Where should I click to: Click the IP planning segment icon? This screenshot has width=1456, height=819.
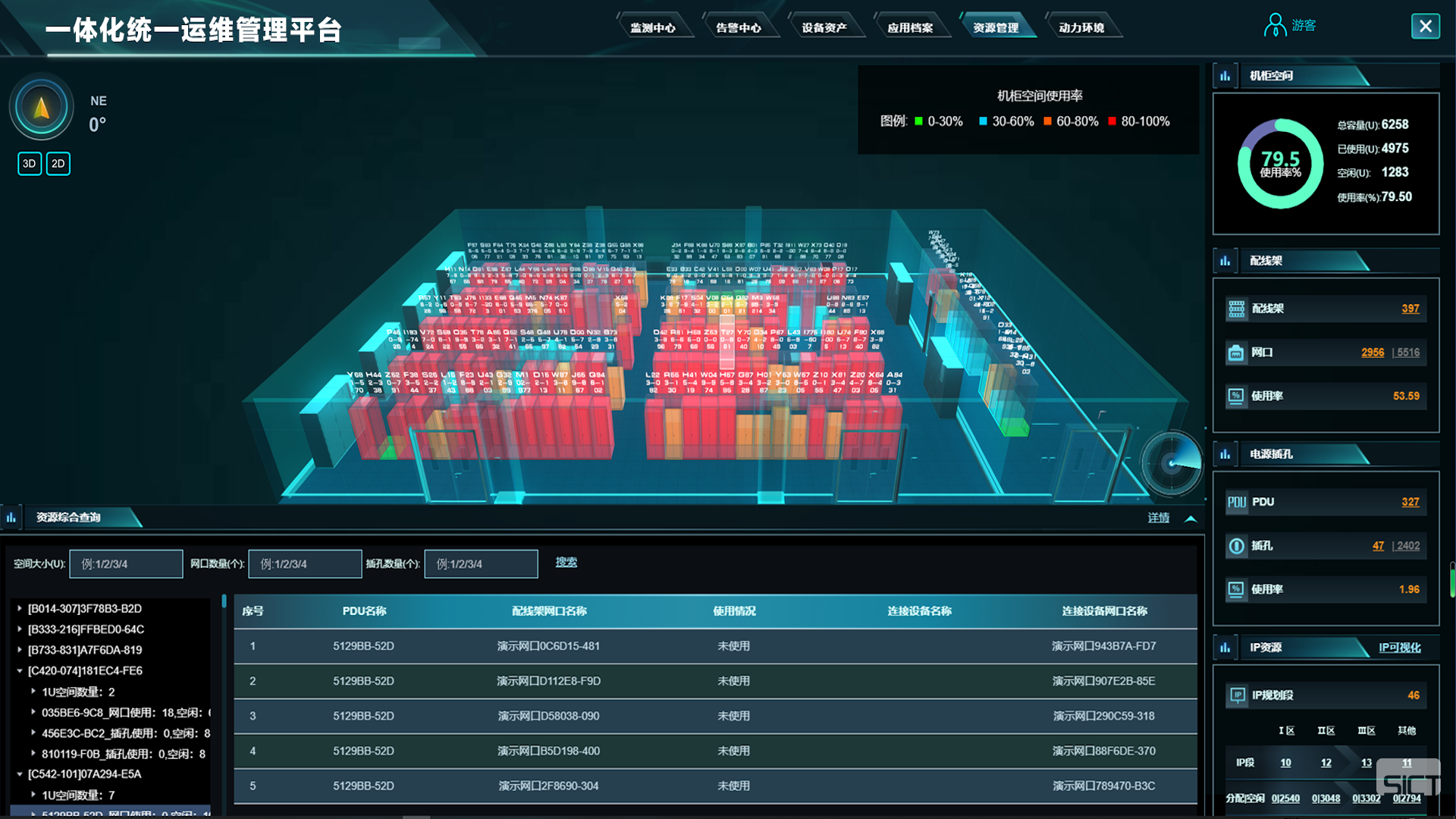(x=1237, y=695)
